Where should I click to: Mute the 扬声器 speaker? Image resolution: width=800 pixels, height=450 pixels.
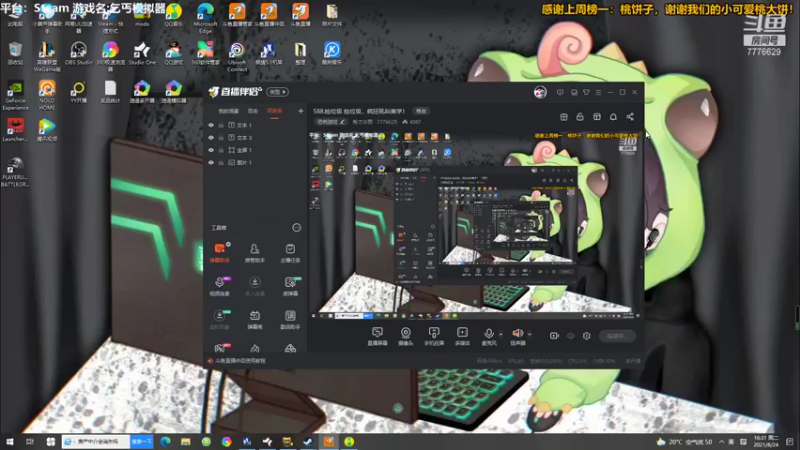point(517,337)
